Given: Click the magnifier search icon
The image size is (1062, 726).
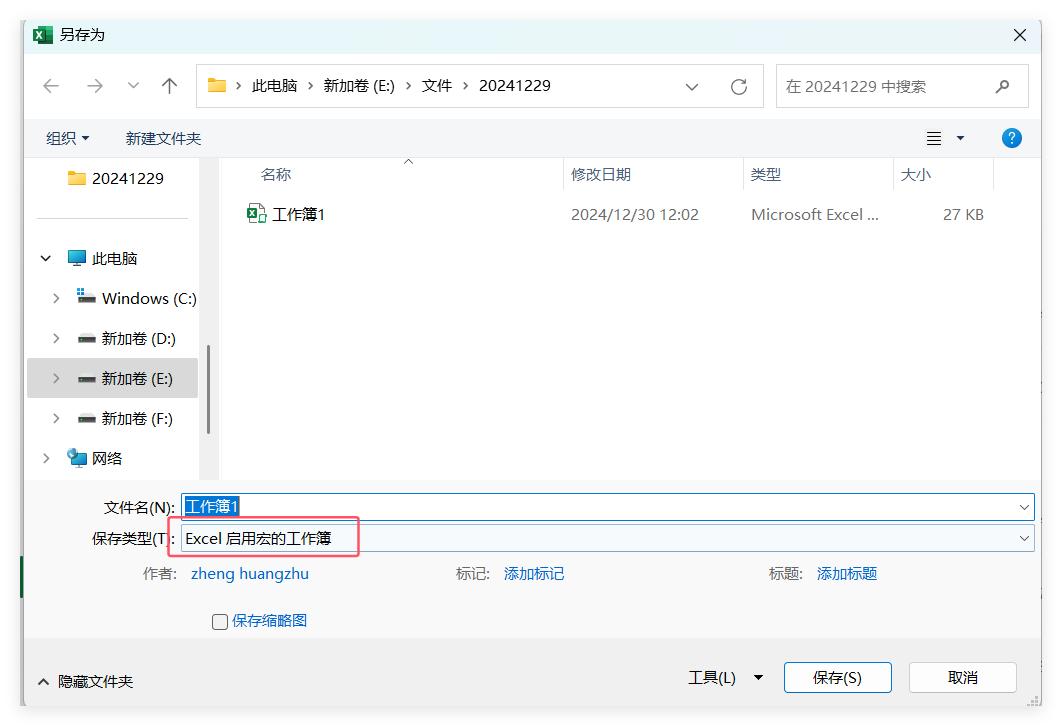Looking at the screenshot, I should coord(1003,86).
